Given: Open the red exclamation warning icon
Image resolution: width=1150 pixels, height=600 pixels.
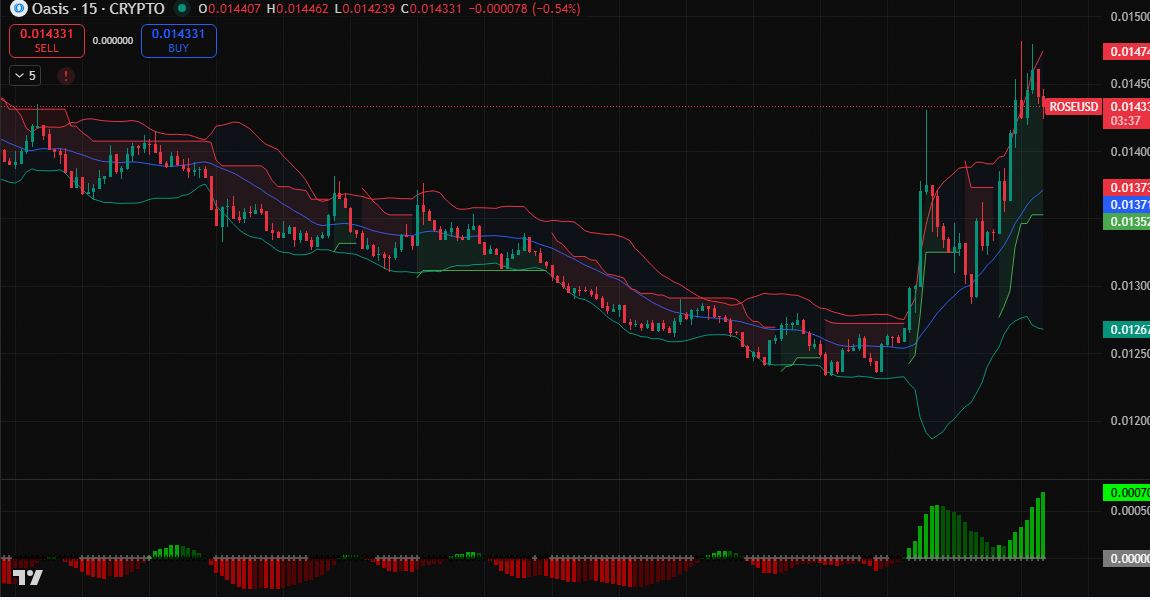Looking at the screenshot, I should coord(65,75).
